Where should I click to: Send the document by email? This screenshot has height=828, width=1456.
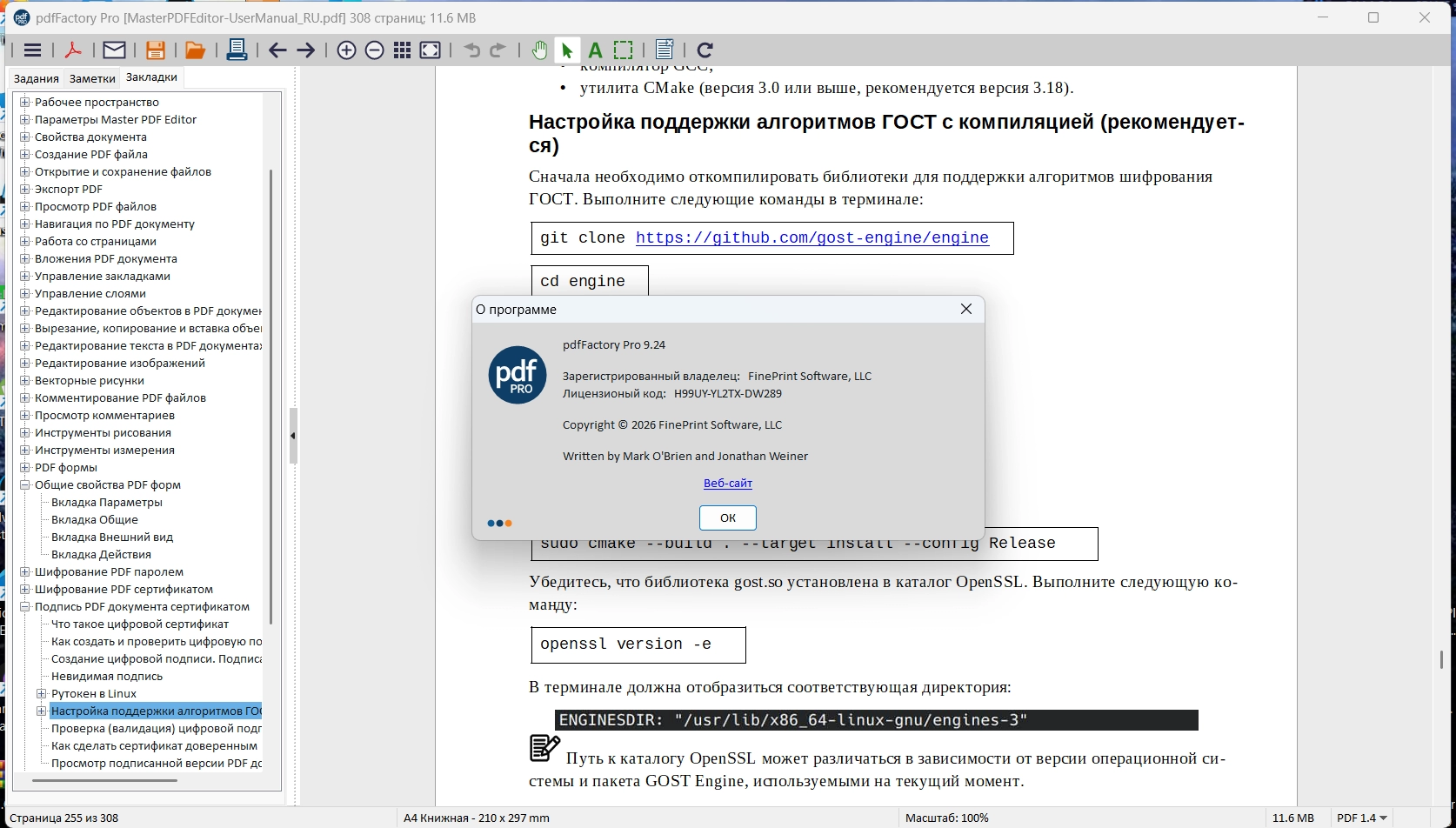114,50
